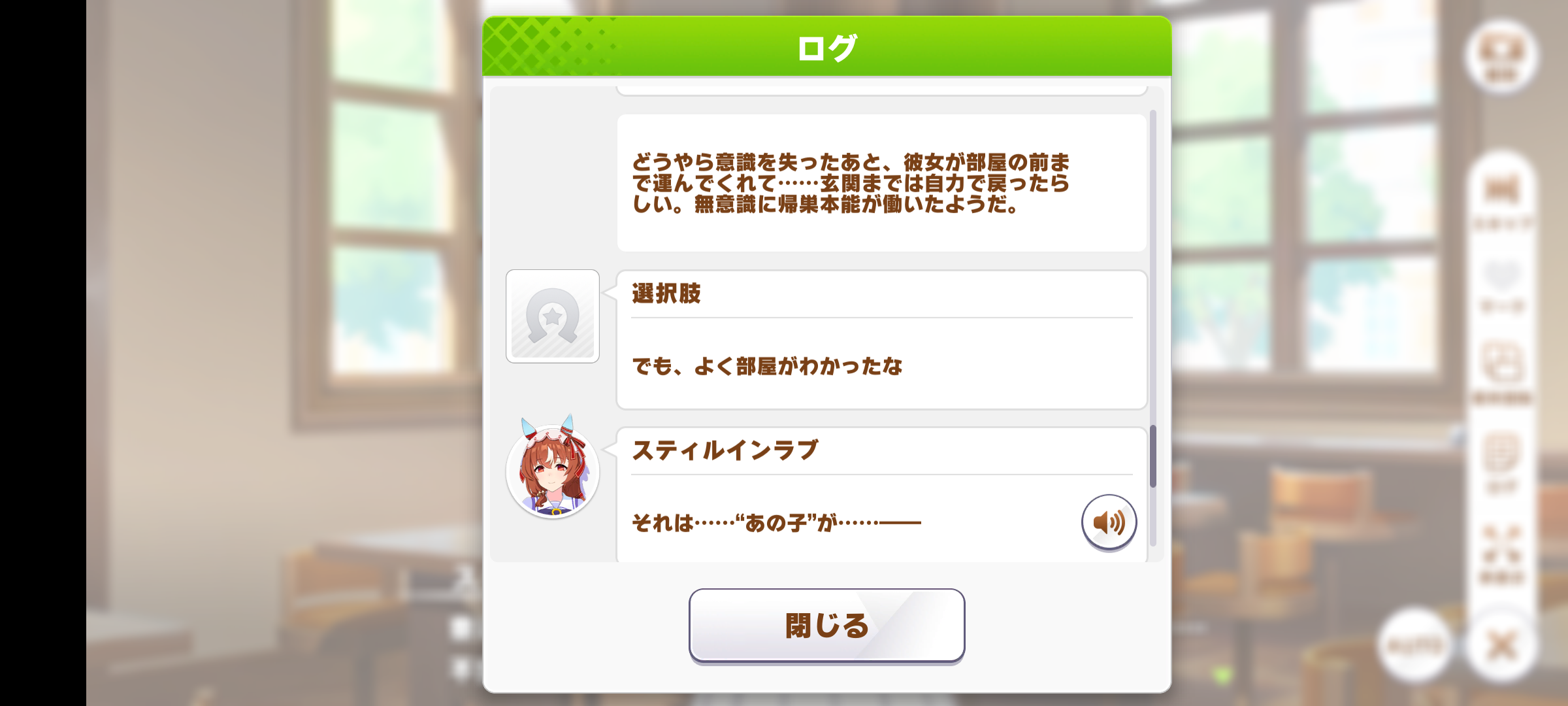
Task: Tap the blurred four-arrows icon in the side panel
Action: (x=1502, y=553)
